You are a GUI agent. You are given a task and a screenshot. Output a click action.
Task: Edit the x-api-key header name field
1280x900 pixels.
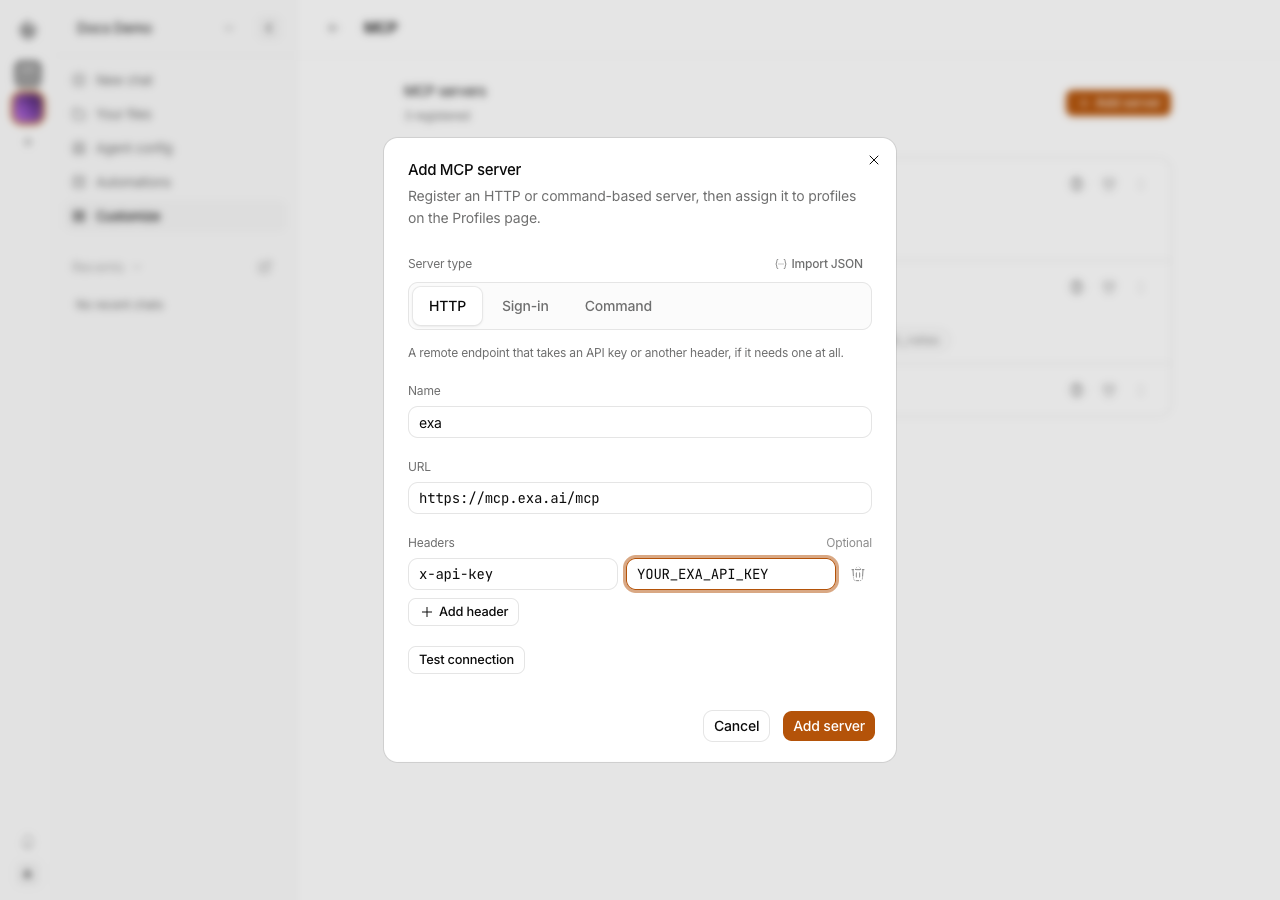[513, 574]
